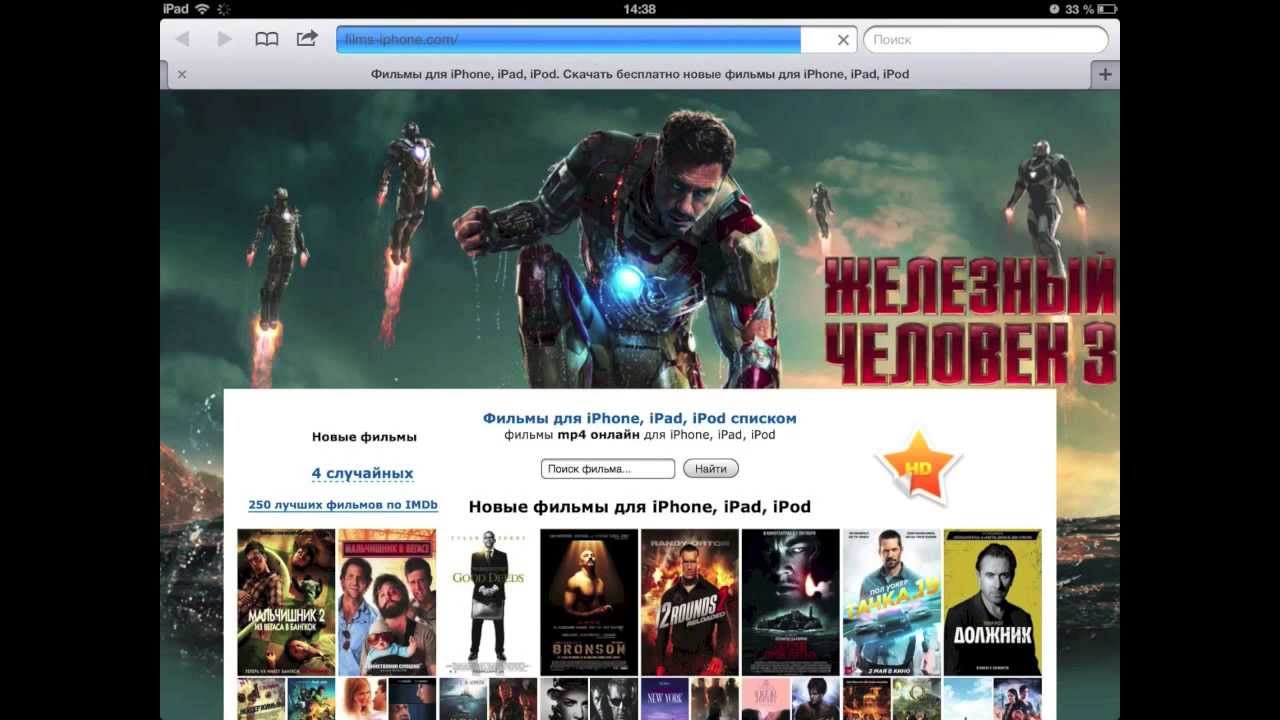The height and width of the screenshot is (720, 1280).
Task: Tap the alarm clock status icon
Action: (x=1054, y=8)
